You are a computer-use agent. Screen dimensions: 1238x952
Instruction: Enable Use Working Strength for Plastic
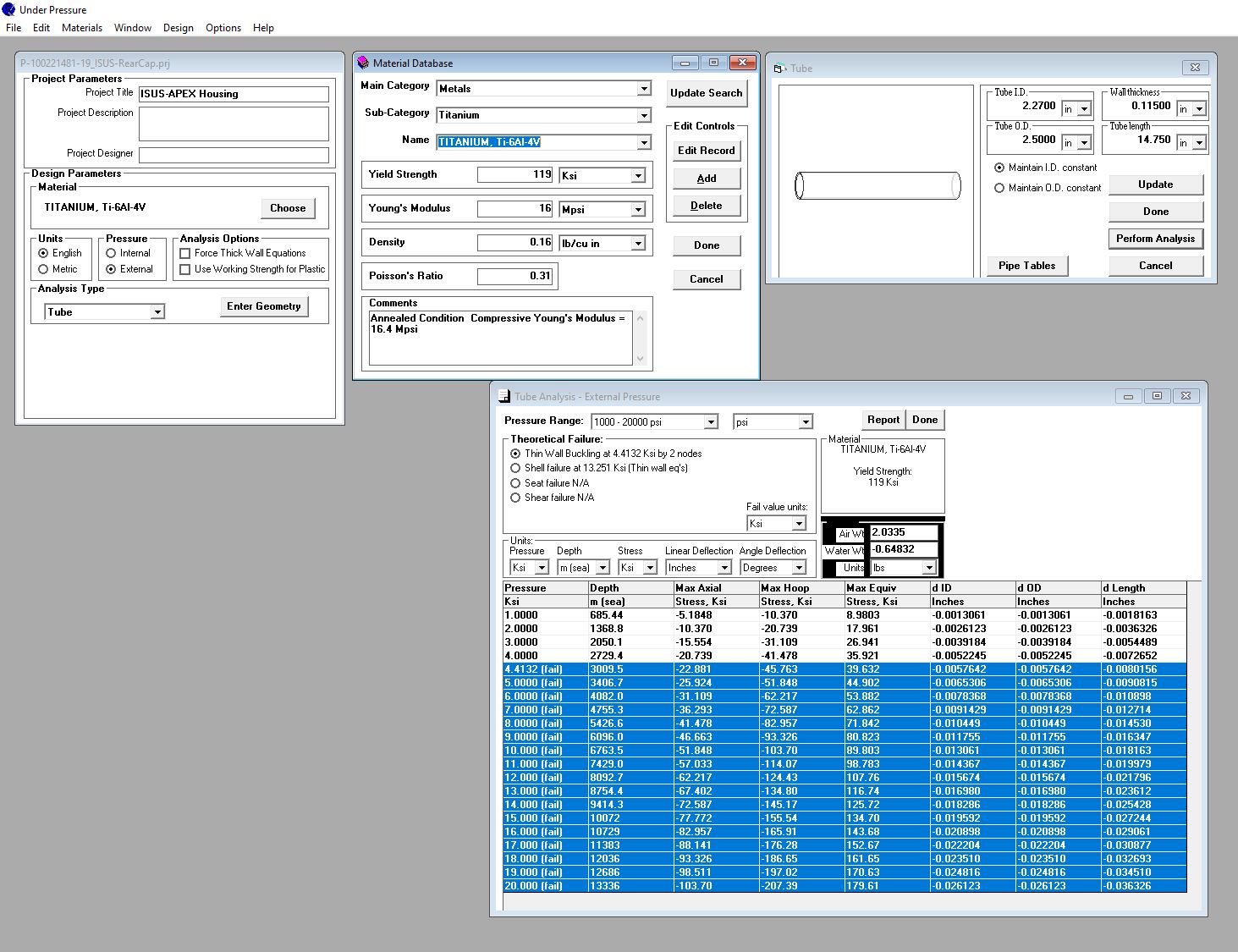(x=185, y=269)
